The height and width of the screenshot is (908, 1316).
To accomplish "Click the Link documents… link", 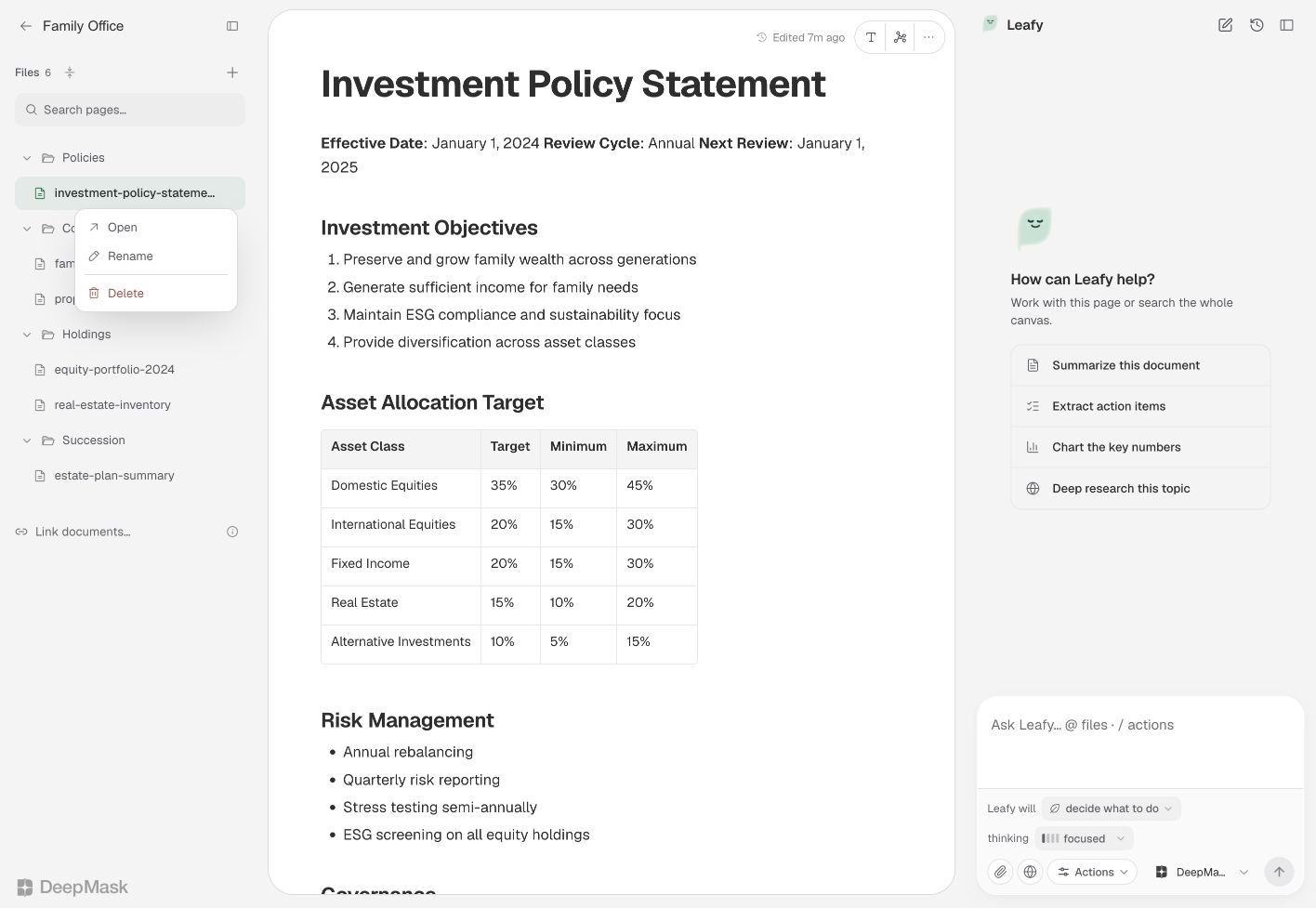I will pyautogui.click(x=72, y=532).
